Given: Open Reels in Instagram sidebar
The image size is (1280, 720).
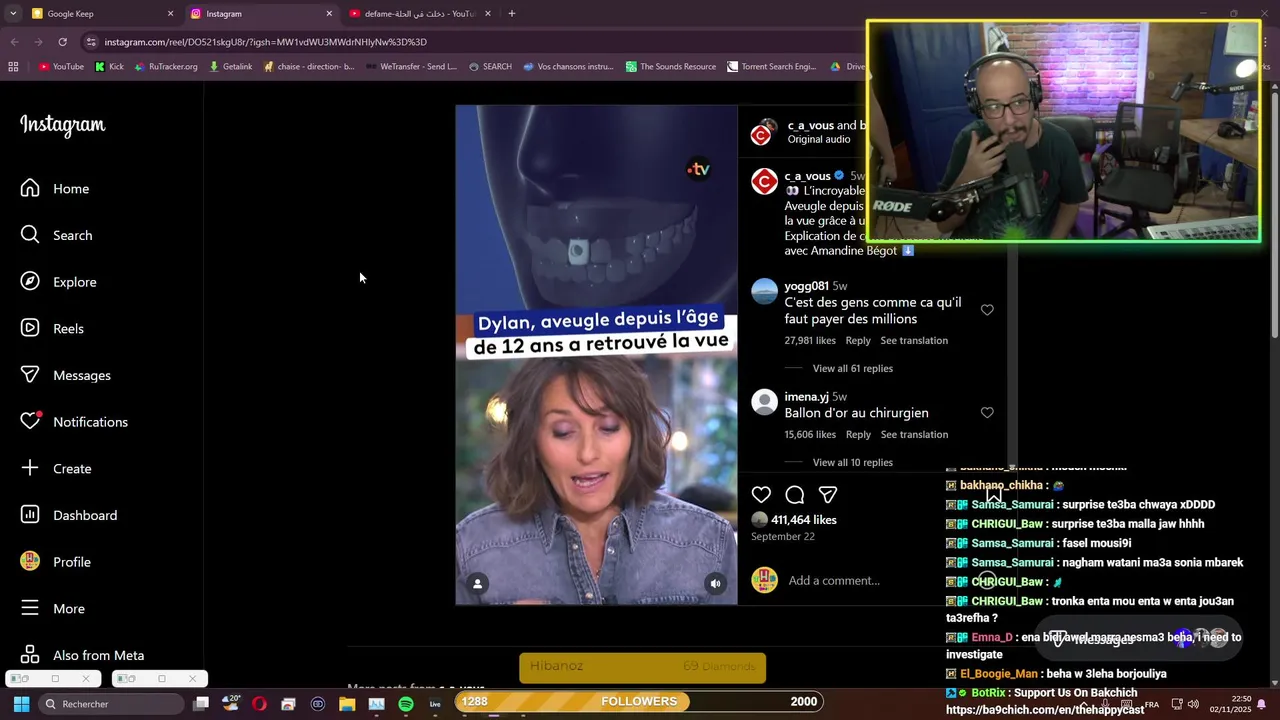Looking at the screenshot, I should [x=52, y=329].
